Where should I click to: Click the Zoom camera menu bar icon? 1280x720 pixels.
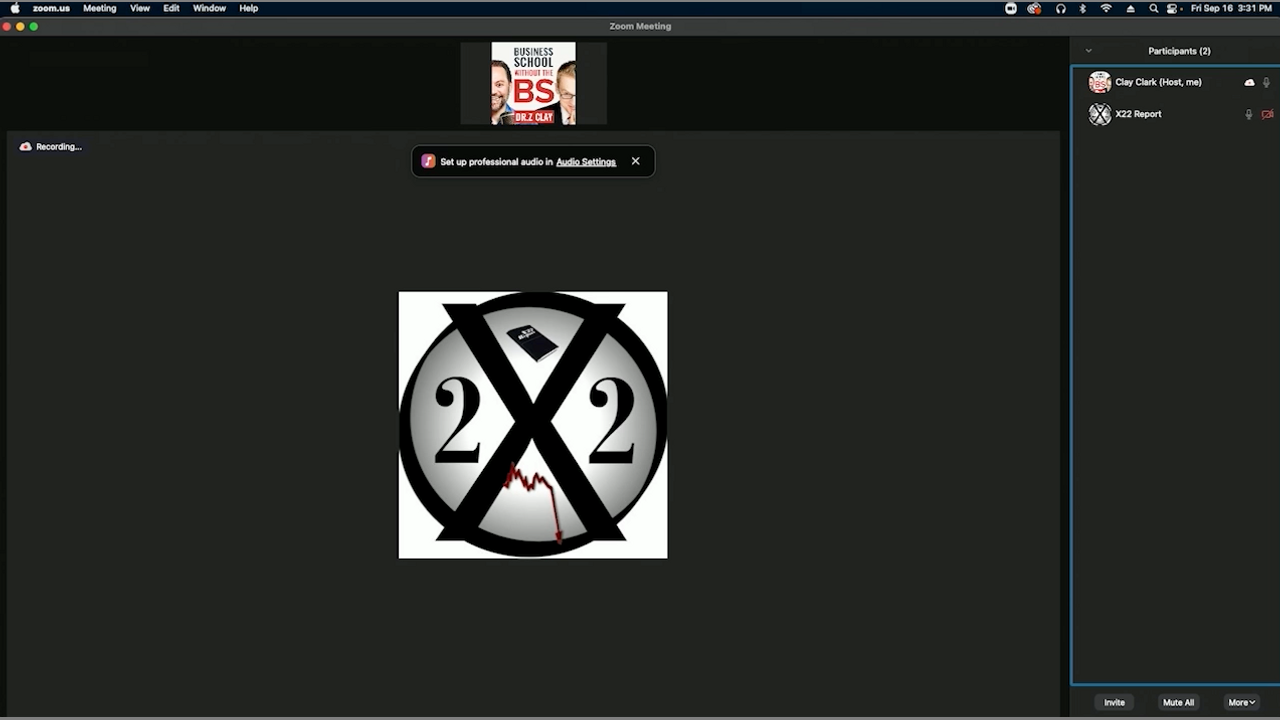[1011, 8]
